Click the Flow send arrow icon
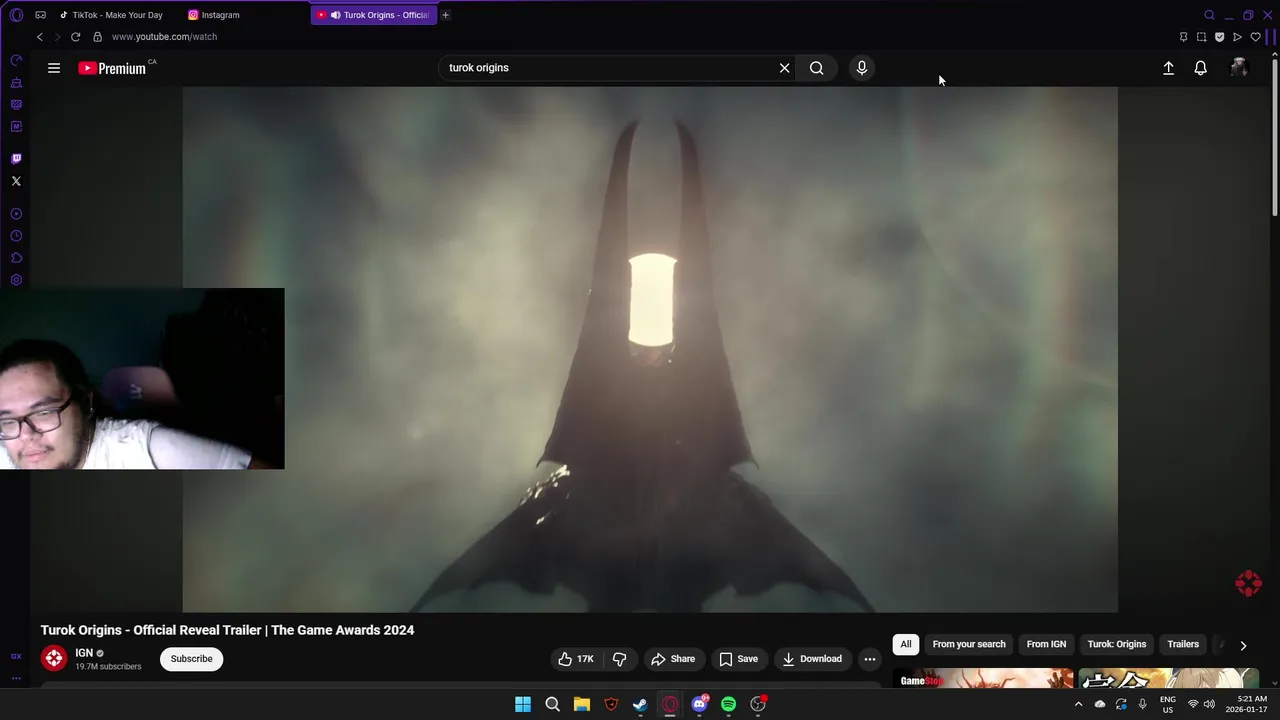The image size is (1280, 720). point(1237,37)
